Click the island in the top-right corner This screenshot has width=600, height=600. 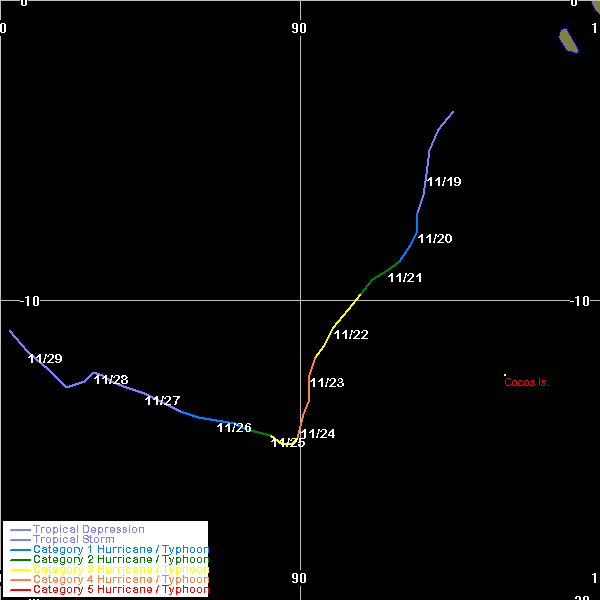568,41
